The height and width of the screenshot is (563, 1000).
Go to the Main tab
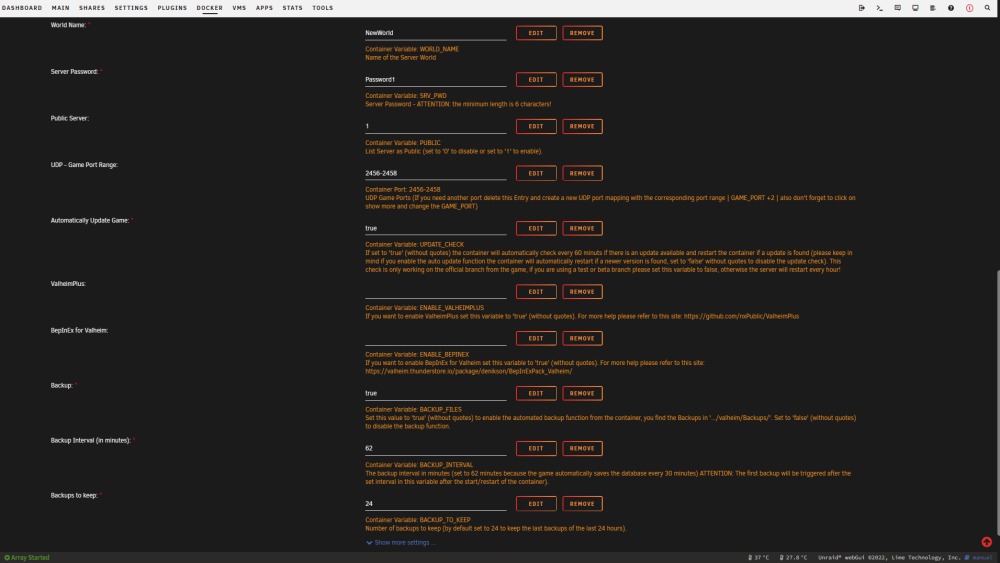61,8
